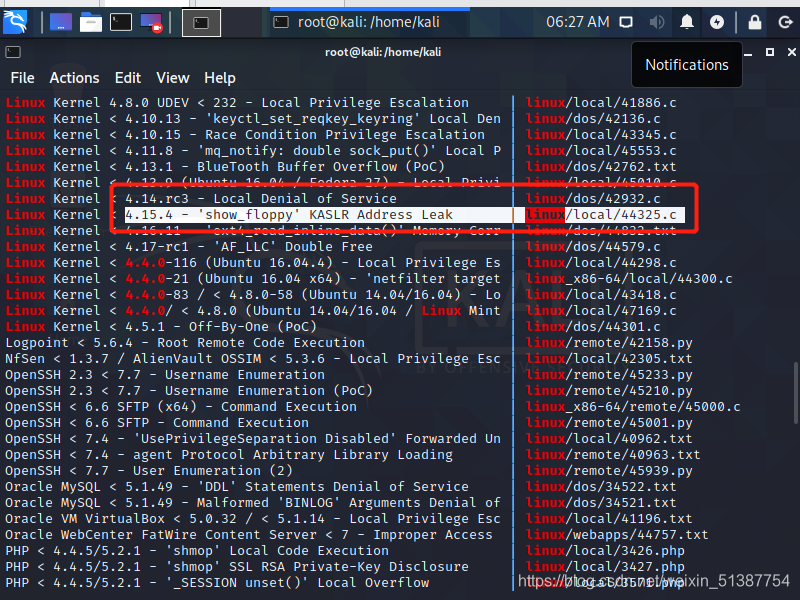The height and width of the screenshot is (600, 800).
Task: Click the BlueTooth Buffer Overflow (PoC) line
Action: [x=225, y=167]
